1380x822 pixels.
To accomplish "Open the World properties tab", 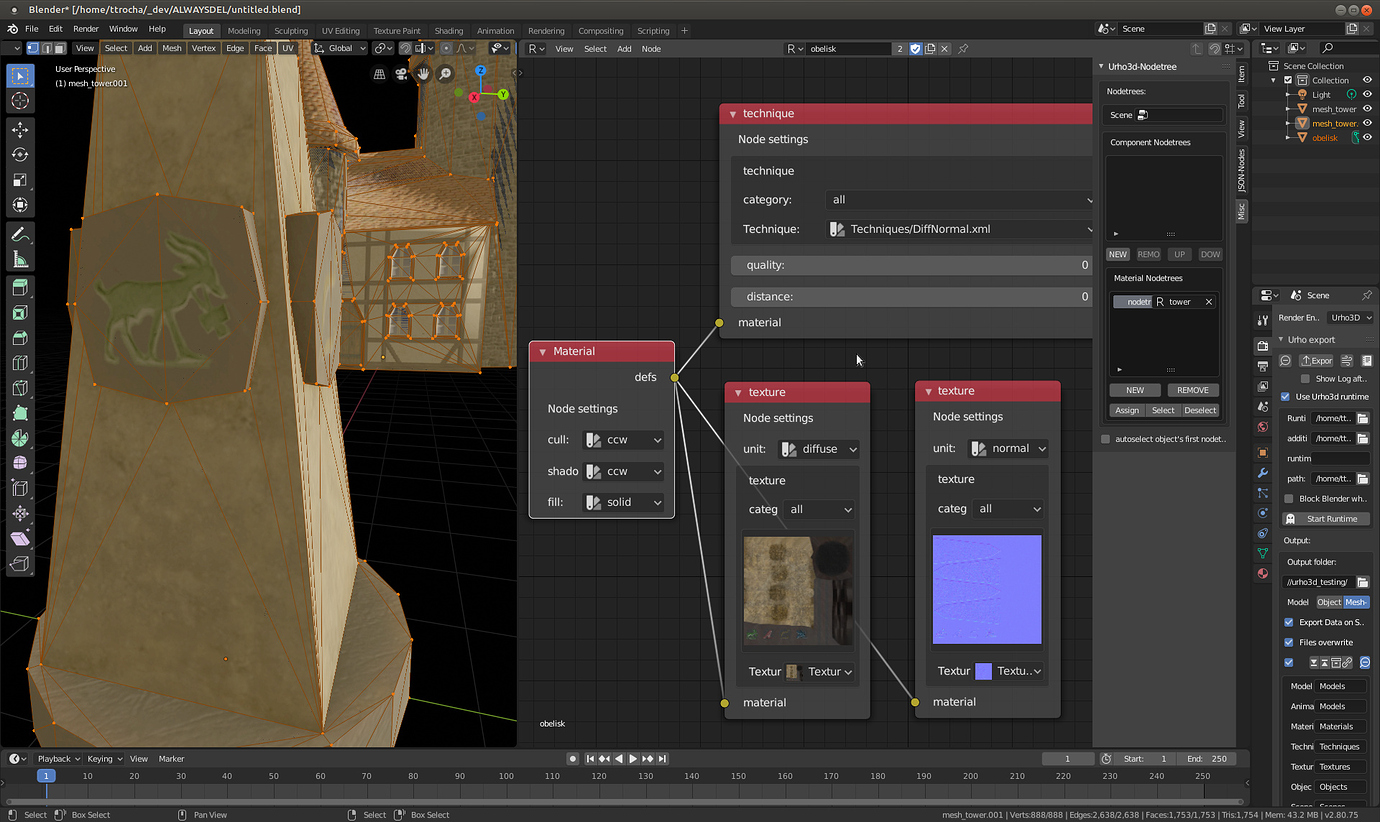I will click(1263, 427).
